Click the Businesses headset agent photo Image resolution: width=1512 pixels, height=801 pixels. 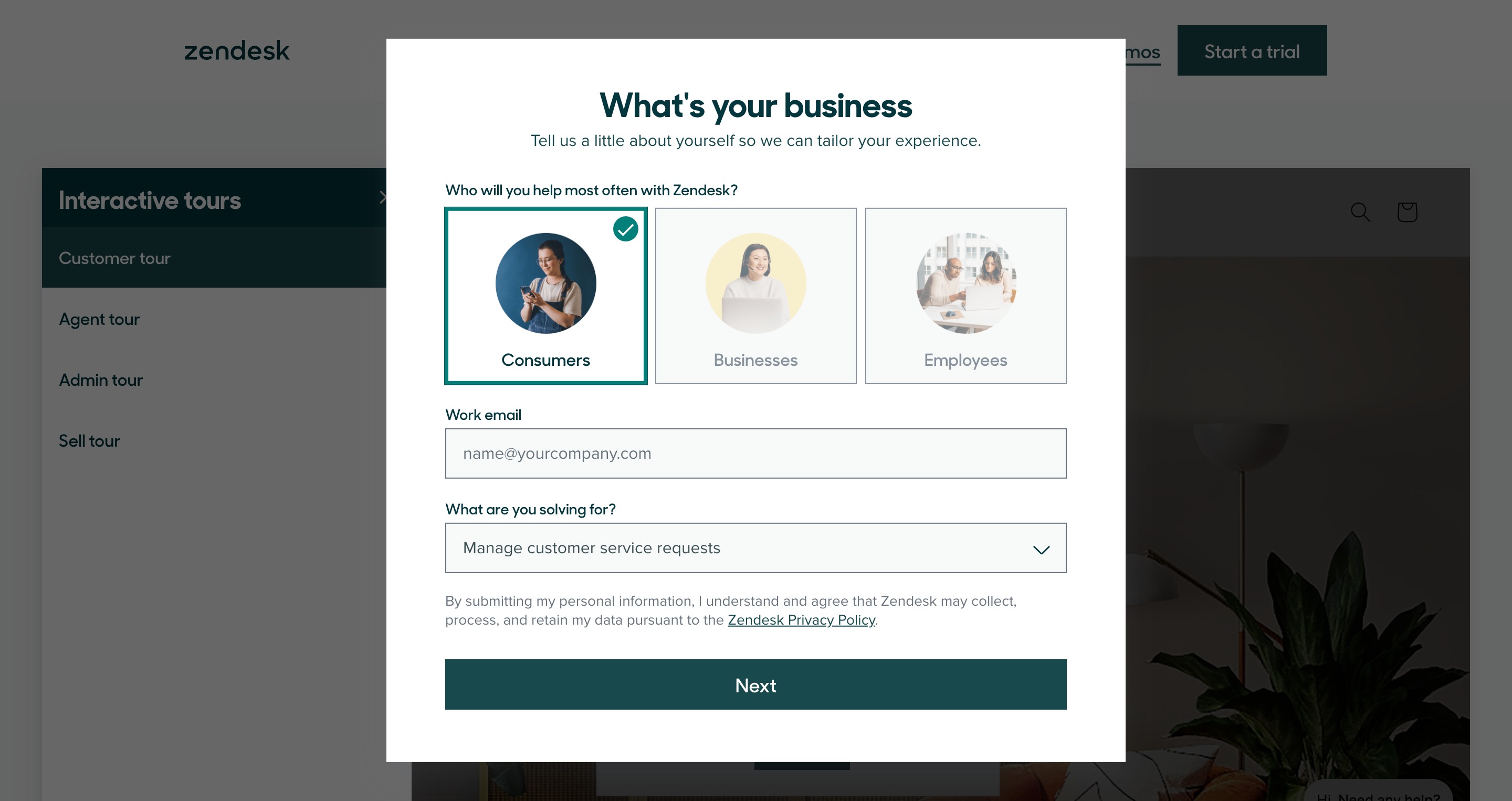pos(755,283)
